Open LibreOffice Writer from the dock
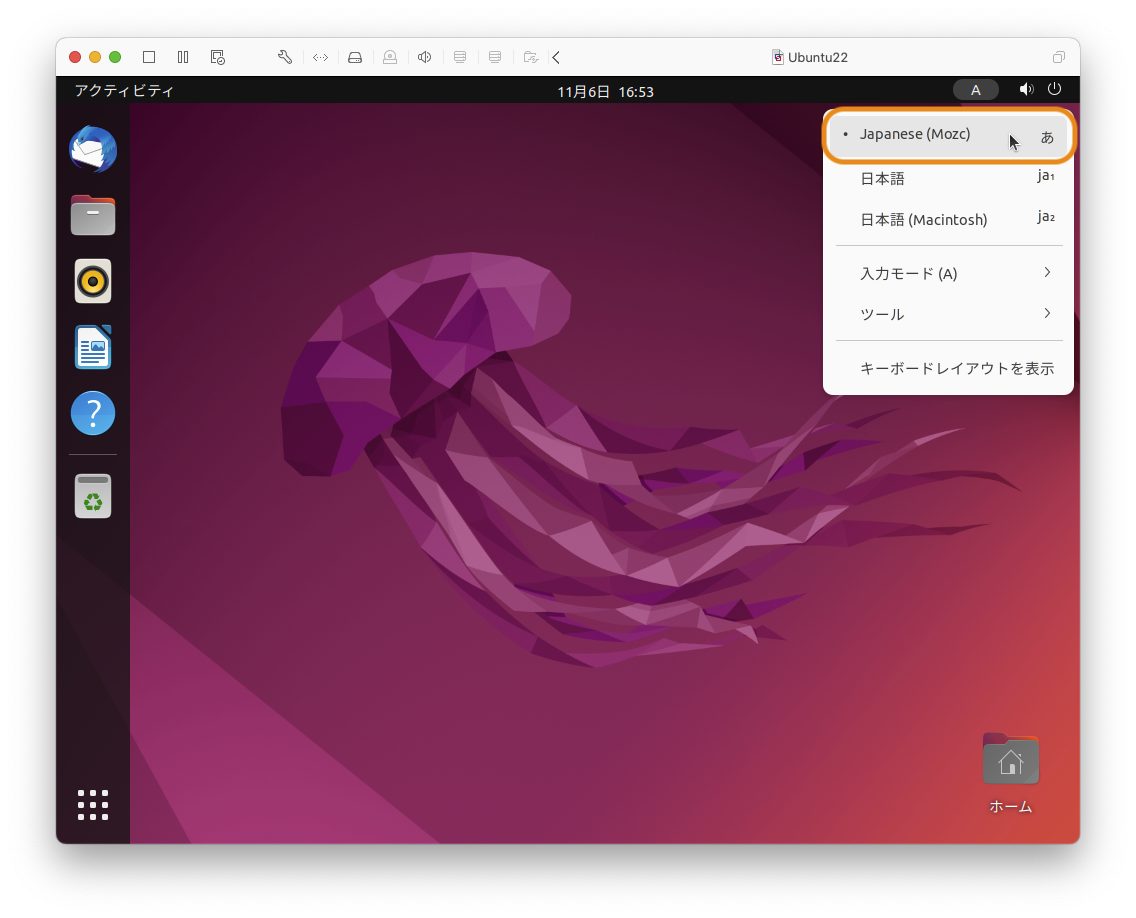 click(92, 347)
